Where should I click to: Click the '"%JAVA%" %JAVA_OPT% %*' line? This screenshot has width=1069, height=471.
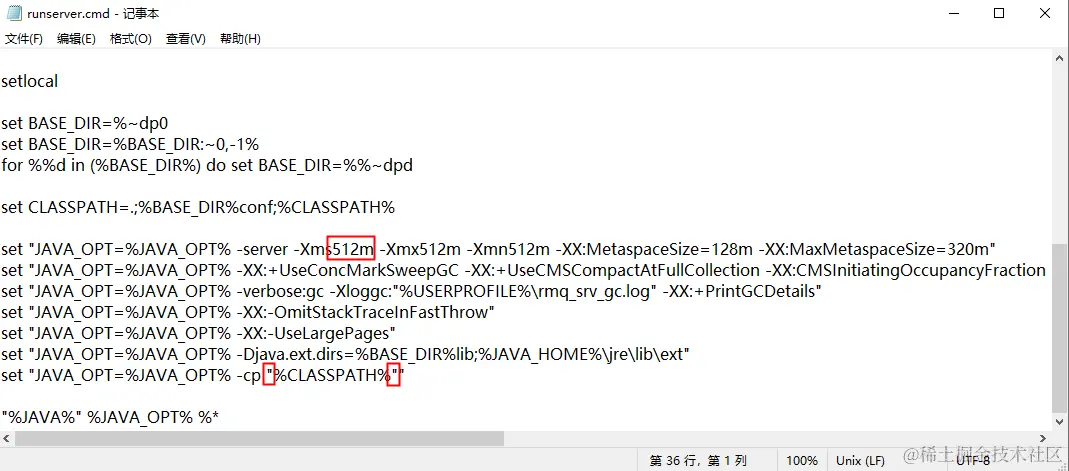click(110, 417)
